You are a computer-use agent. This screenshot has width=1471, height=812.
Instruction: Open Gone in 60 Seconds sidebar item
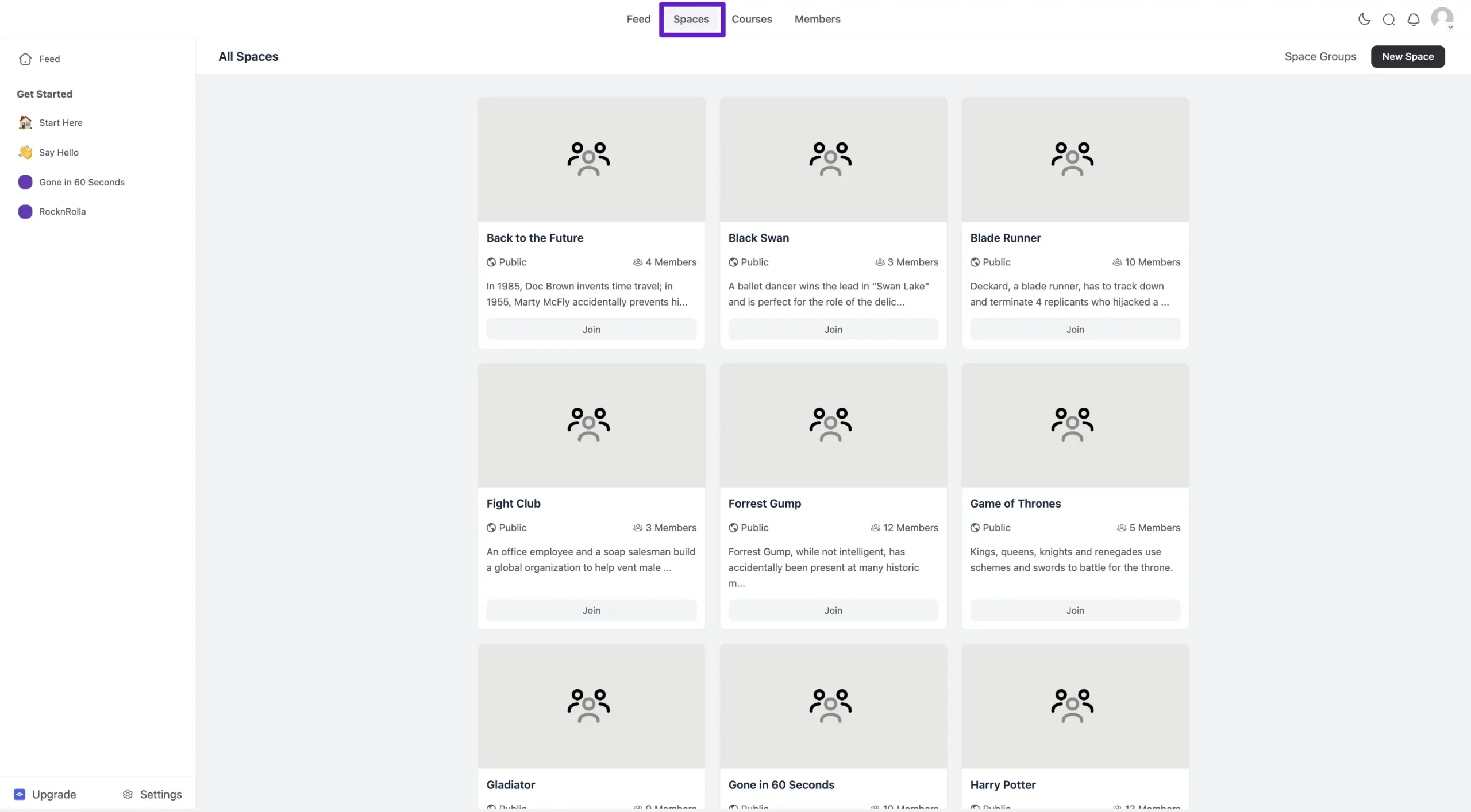82,182
